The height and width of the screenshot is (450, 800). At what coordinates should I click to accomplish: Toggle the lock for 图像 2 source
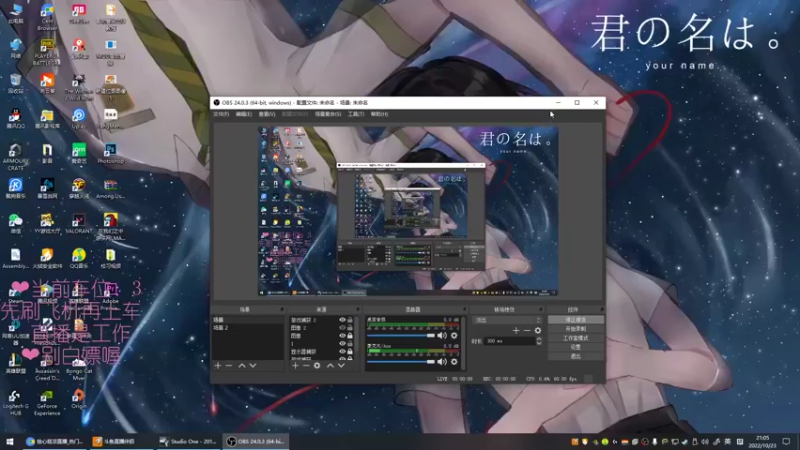tap(350, 328)
